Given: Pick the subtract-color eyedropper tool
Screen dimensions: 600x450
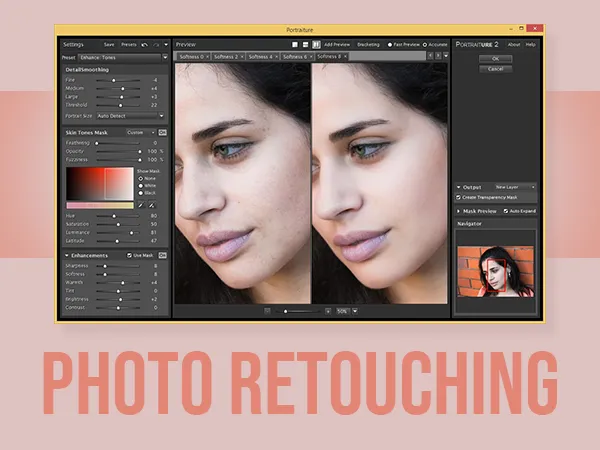Looking at the screenshot, I should coord(152,205).
